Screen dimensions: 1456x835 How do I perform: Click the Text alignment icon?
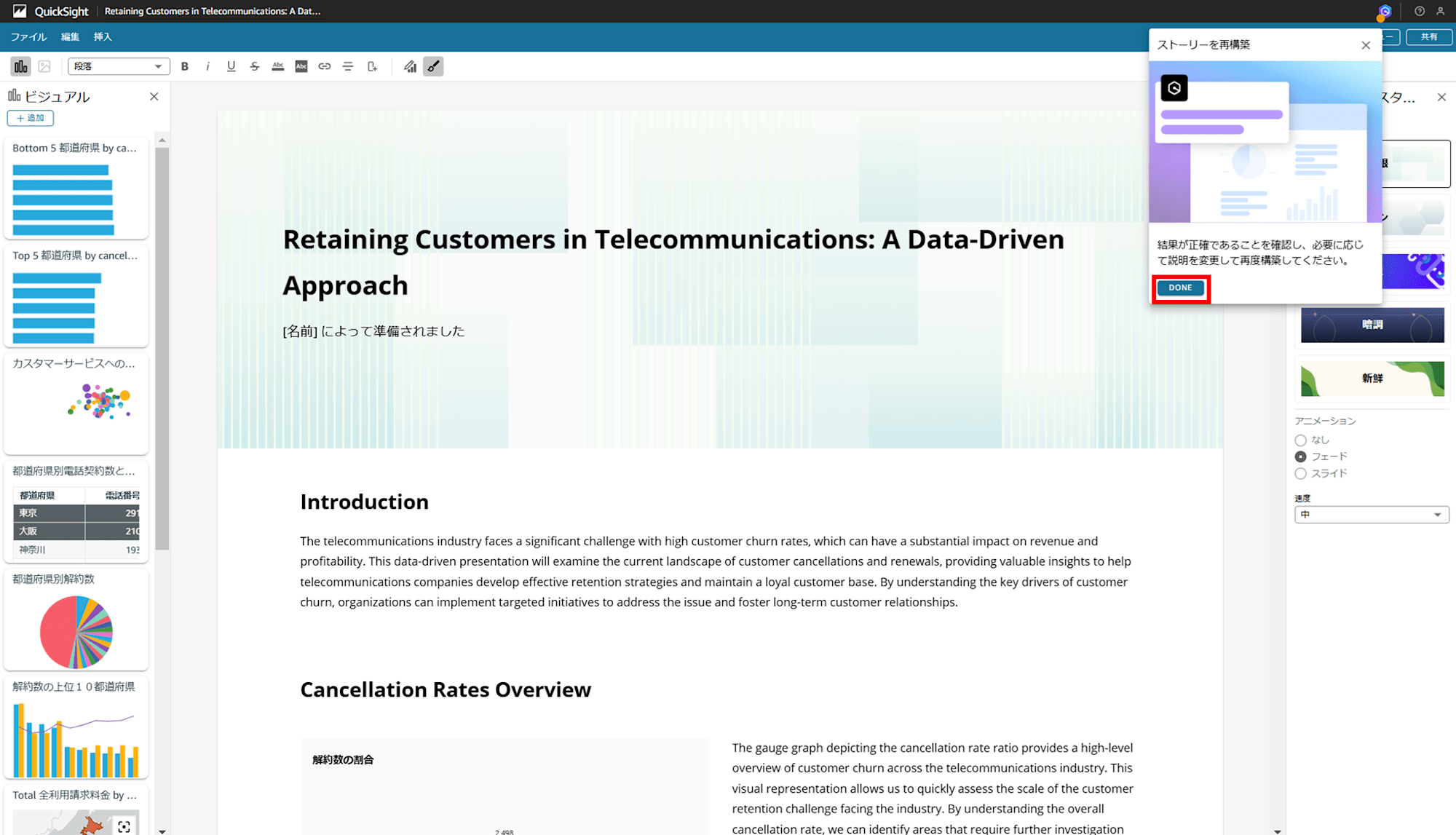click(347, 66)
